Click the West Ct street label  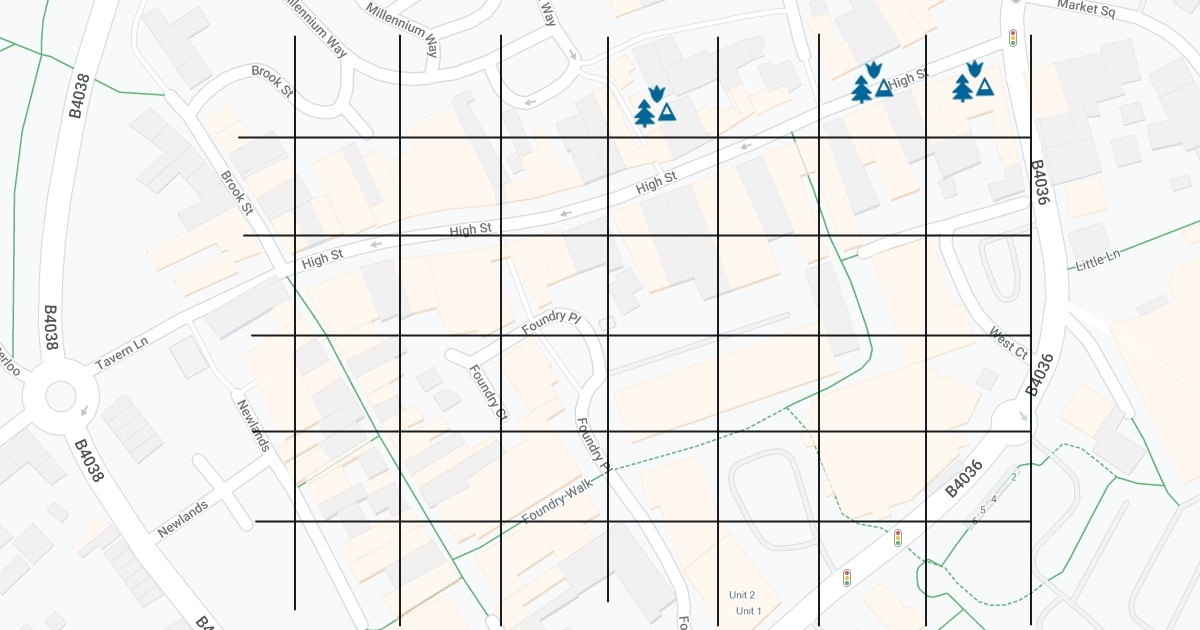click(1008, 343)
